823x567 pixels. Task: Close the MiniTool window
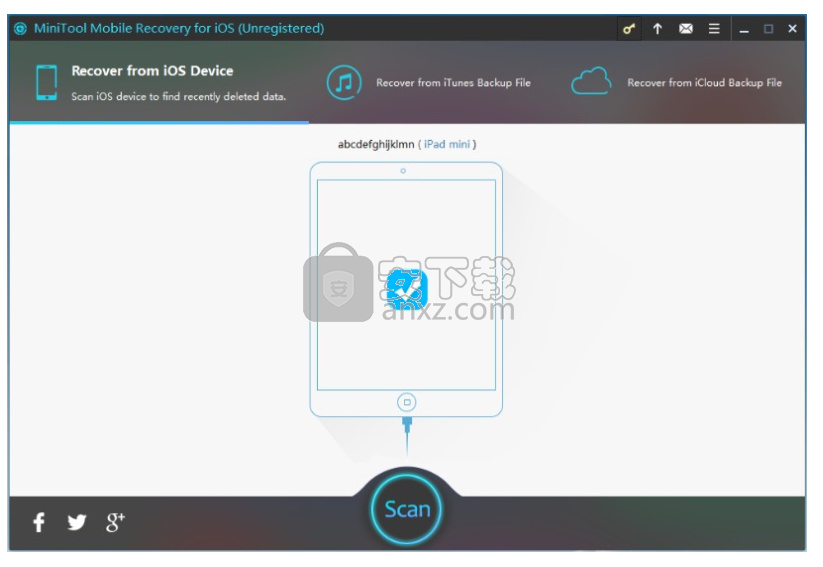coord(793,29)
